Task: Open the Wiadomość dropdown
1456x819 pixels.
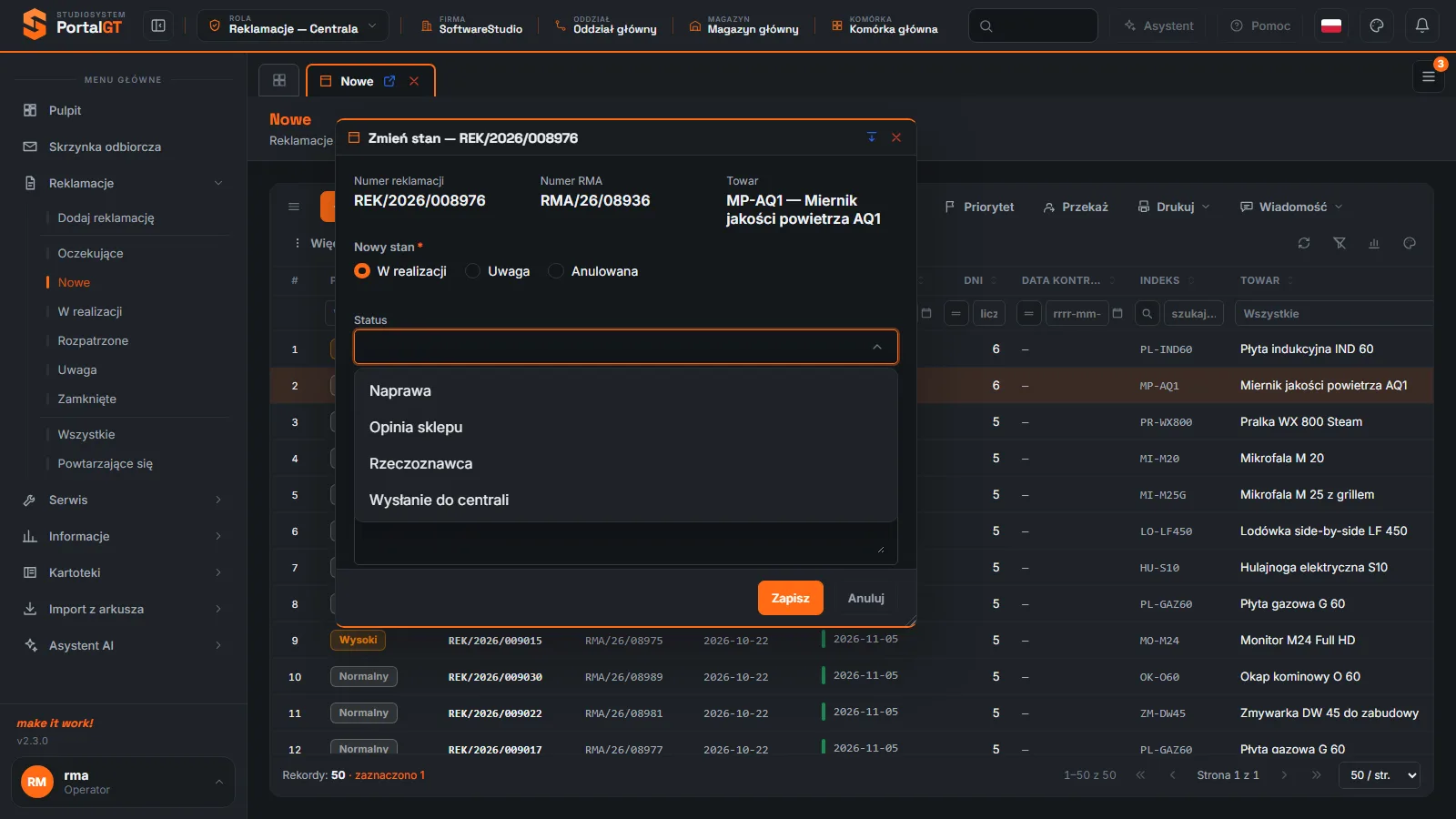Action: pyautogui.click(x=1291, y=207)
